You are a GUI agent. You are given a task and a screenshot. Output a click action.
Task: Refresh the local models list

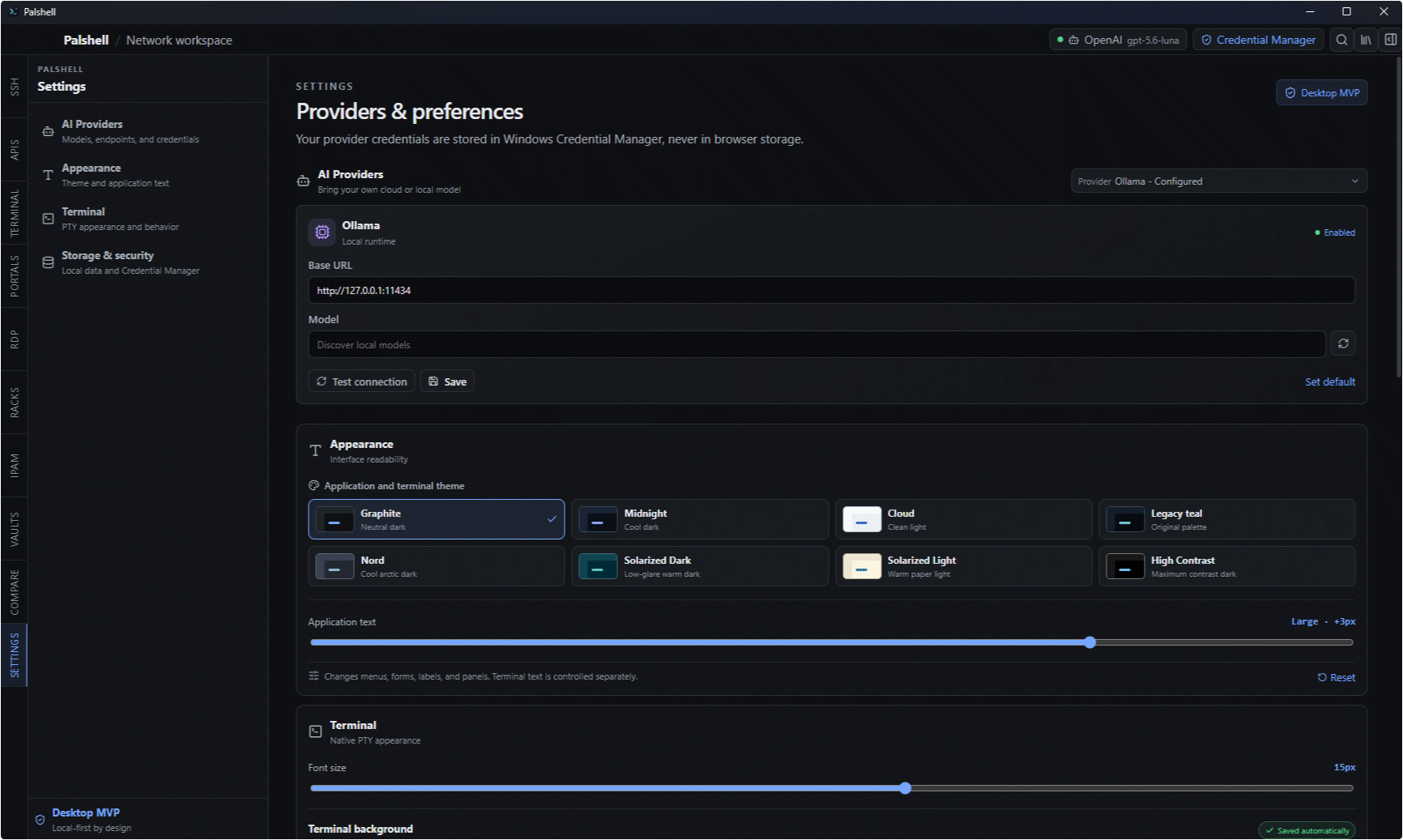coord(1343,343)
